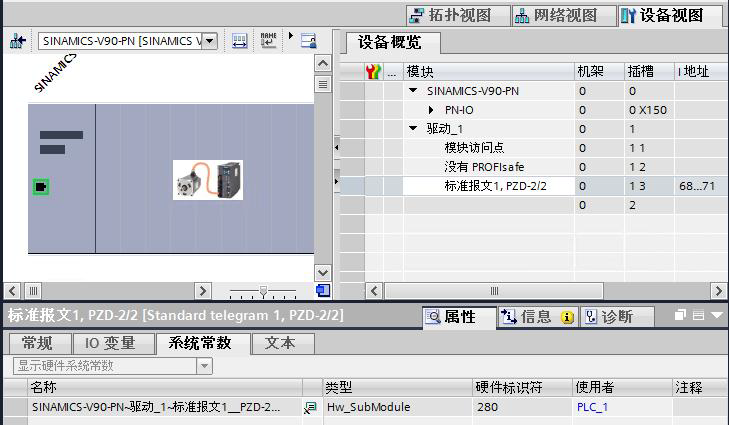Switch to the 网络视图 network view tab
The width and height of the screenshot is (729, 425).
coord(563,15)
